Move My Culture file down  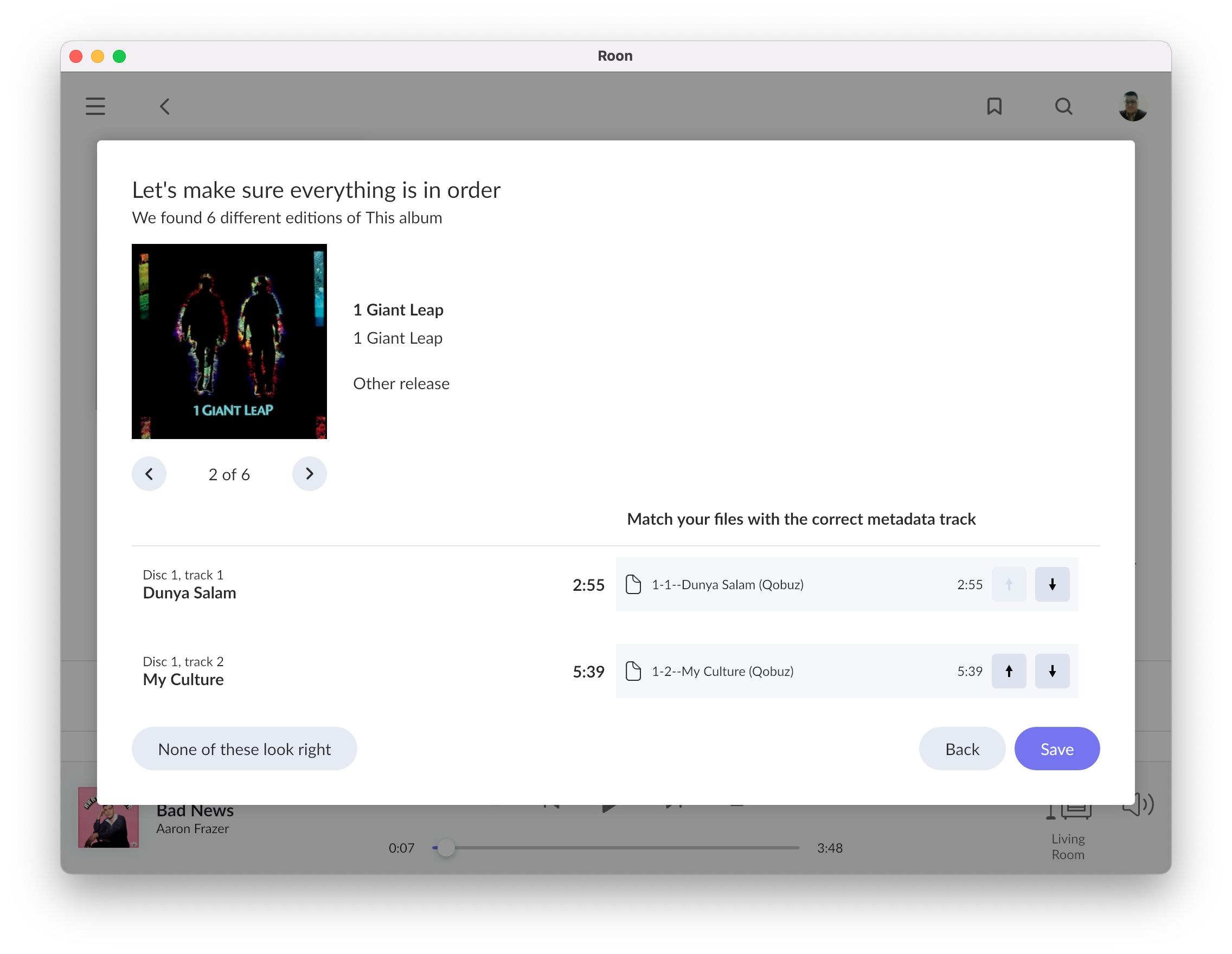coord(1052,671)
